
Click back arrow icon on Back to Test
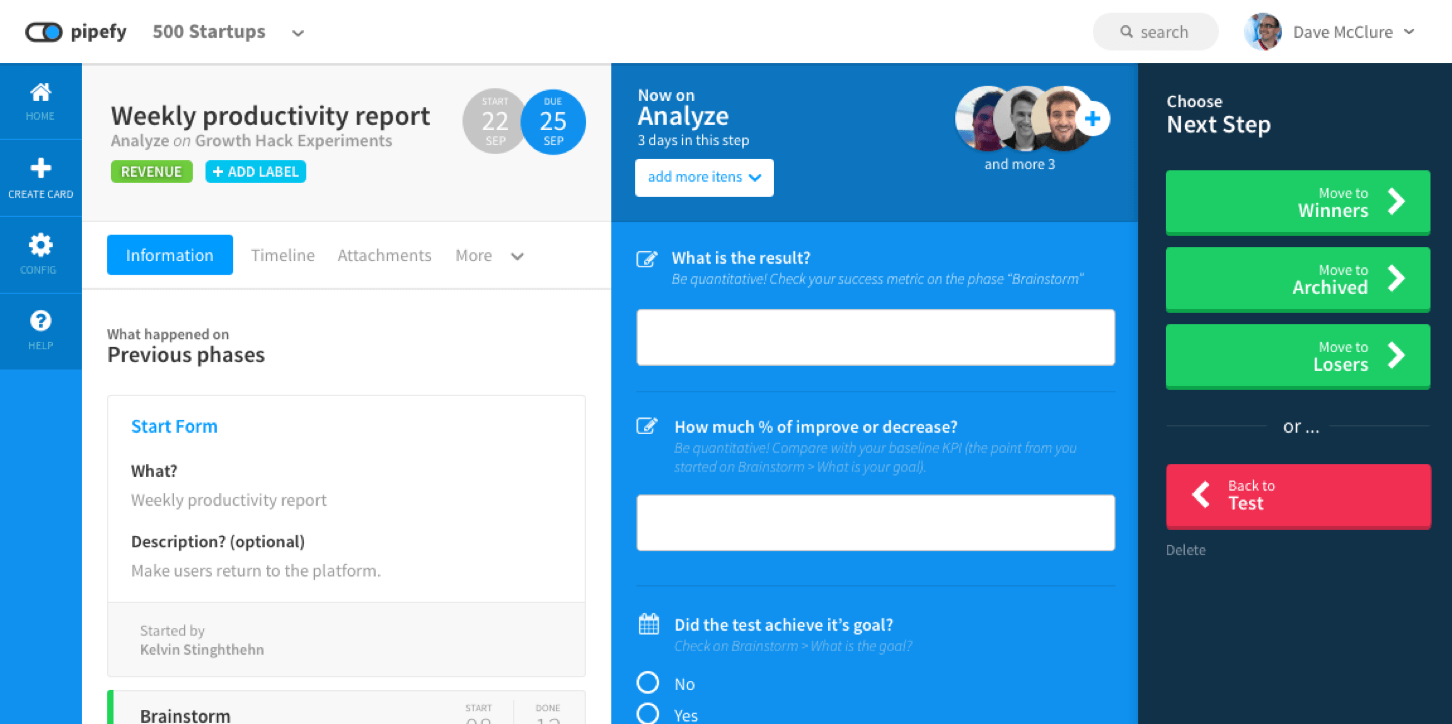[x=1201, y=494]
